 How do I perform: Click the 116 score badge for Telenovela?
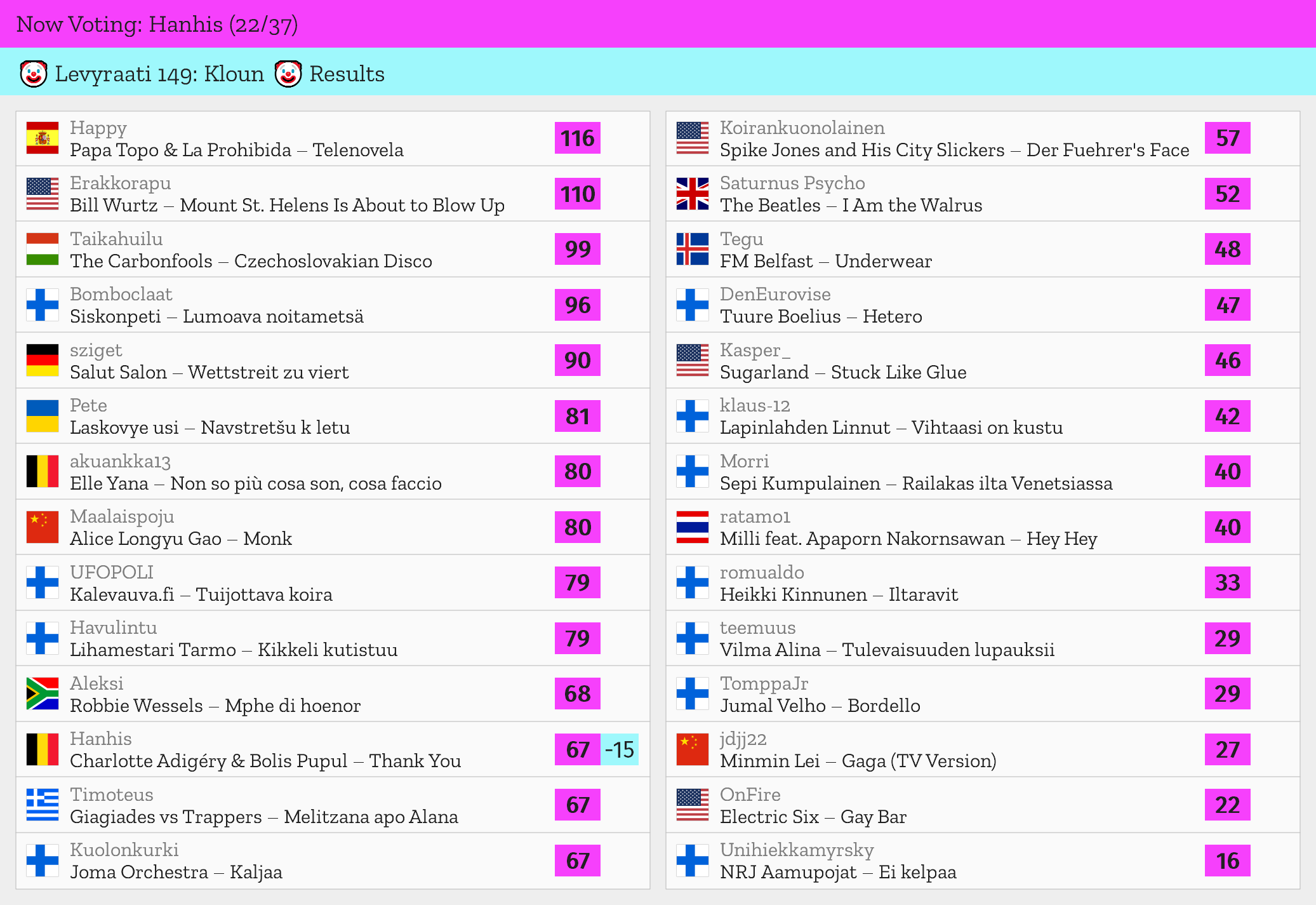click(577, 138)
